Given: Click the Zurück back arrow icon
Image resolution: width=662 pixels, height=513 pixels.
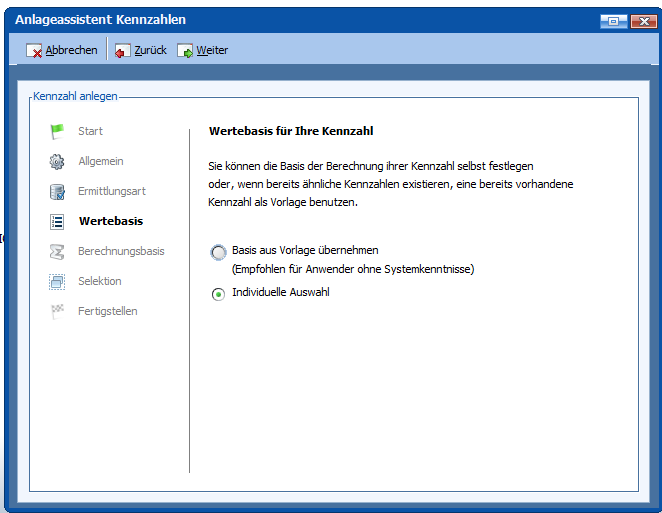Looking at the screenshot, I should (122, 50).
